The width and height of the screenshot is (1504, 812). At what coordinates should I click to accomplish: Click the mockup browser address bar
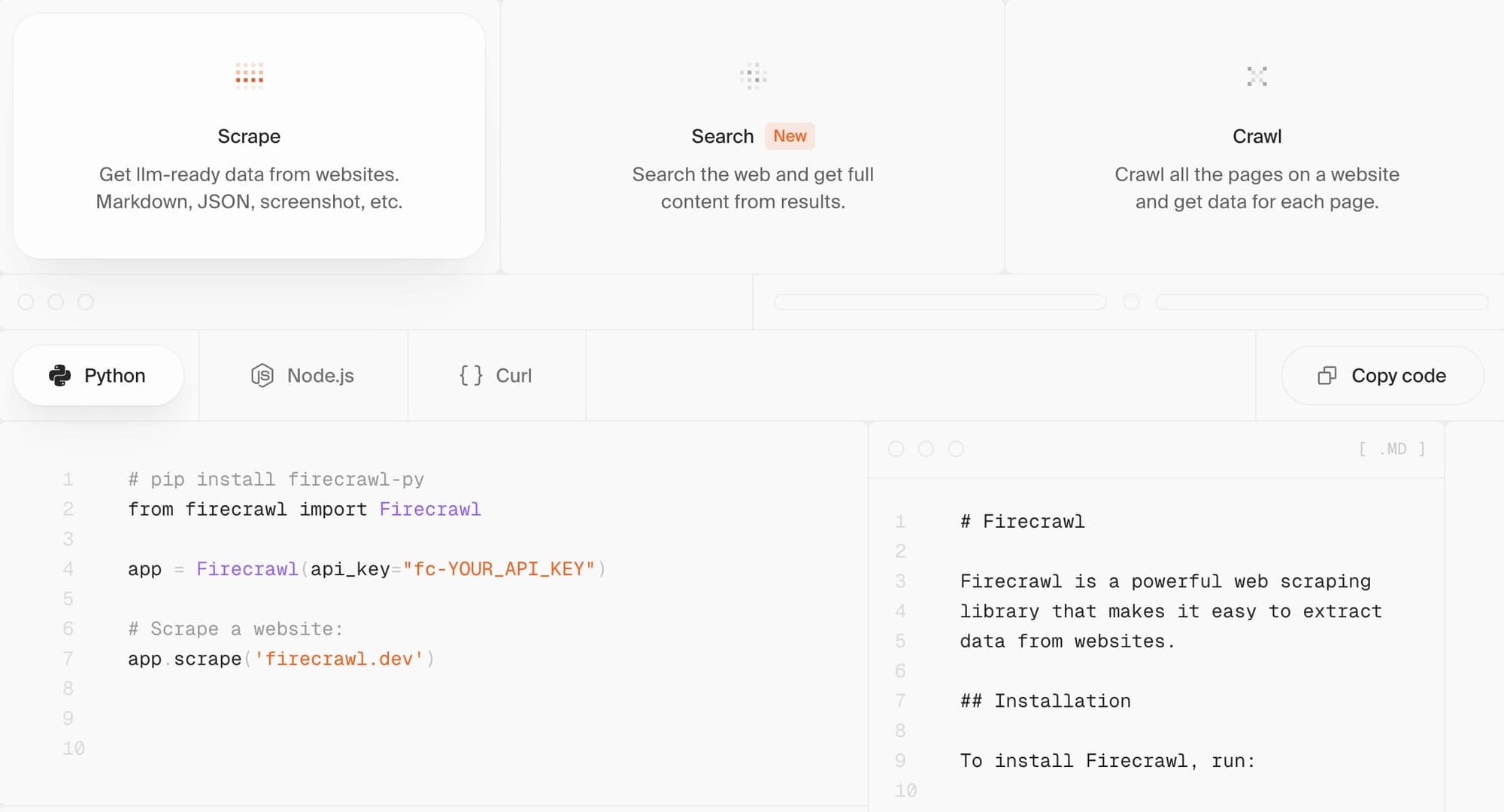(939, 301)
